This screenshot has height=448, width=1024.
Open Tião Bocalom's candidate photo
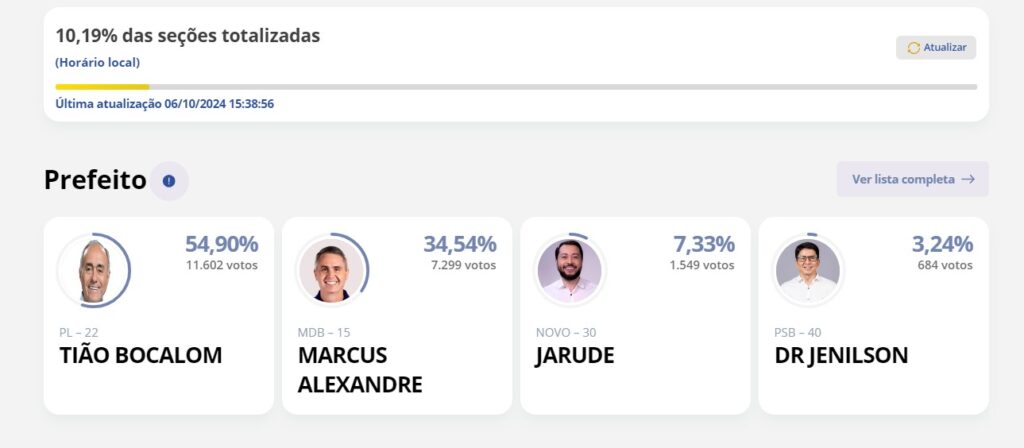click(94, 270)
